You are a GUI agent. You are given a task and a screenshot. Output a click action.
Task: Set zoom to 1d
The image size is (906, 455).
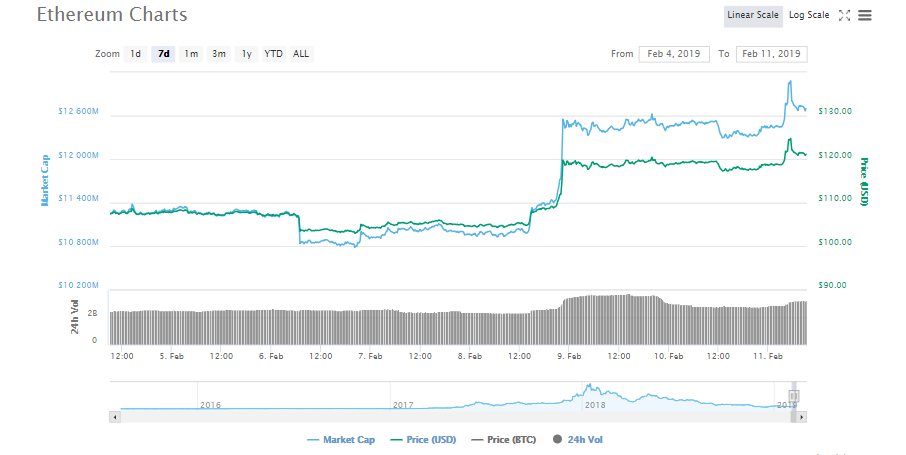click(135, 54)
